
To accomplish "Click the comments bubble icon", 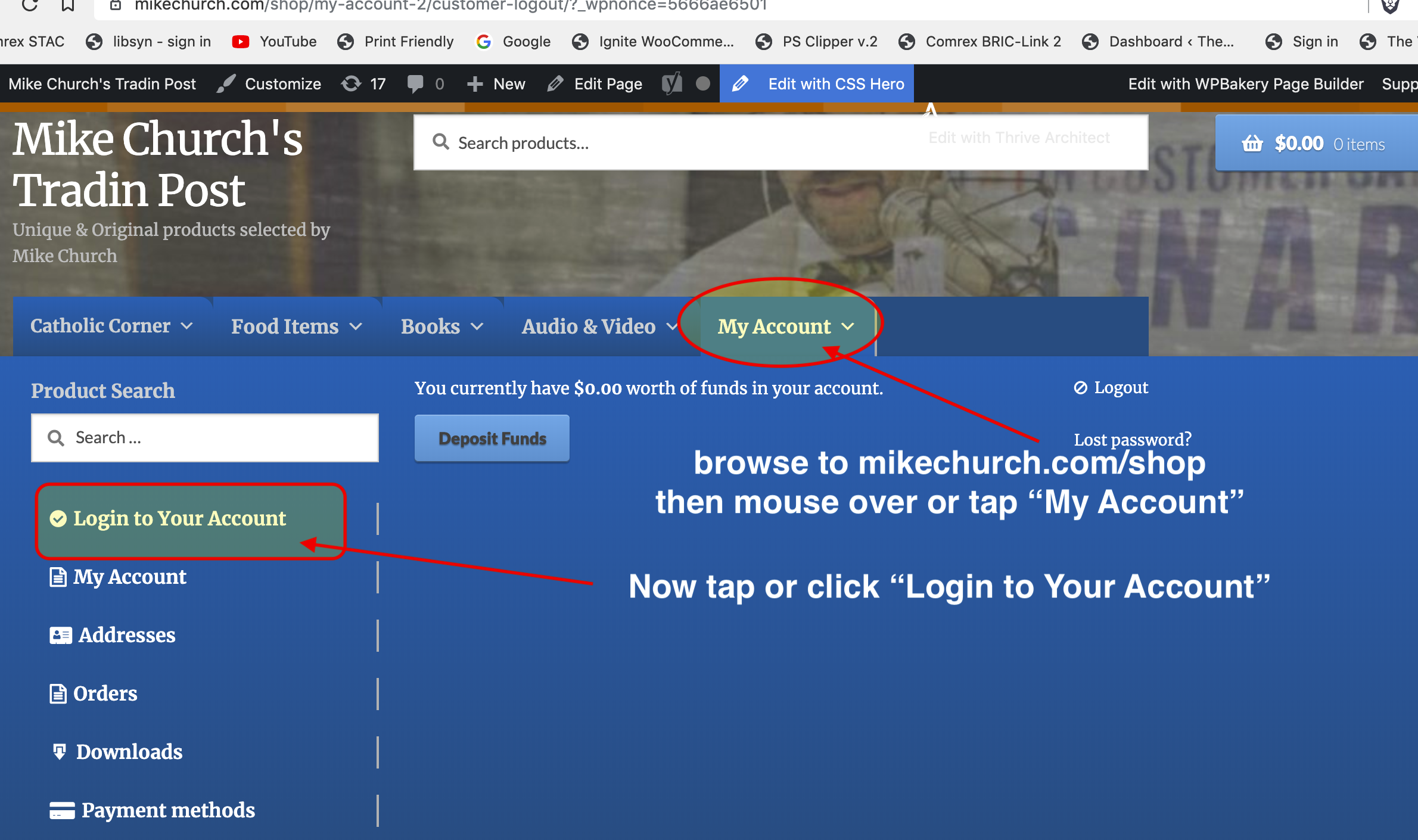I will click(x=415, y=84).
